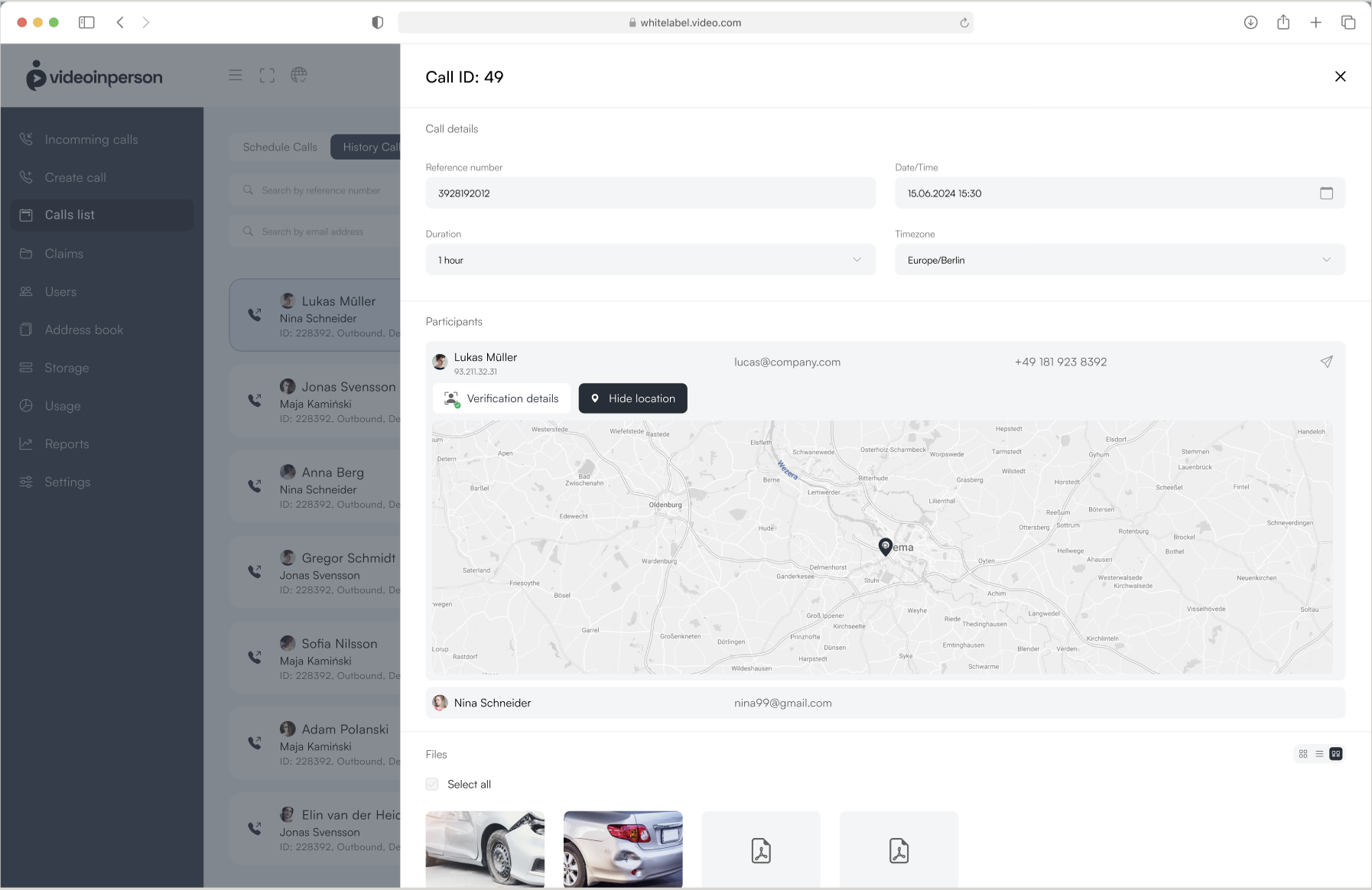Click the fullscreen expand icon
Screen dimensions: 1372x890
click(x=267, y=75)
